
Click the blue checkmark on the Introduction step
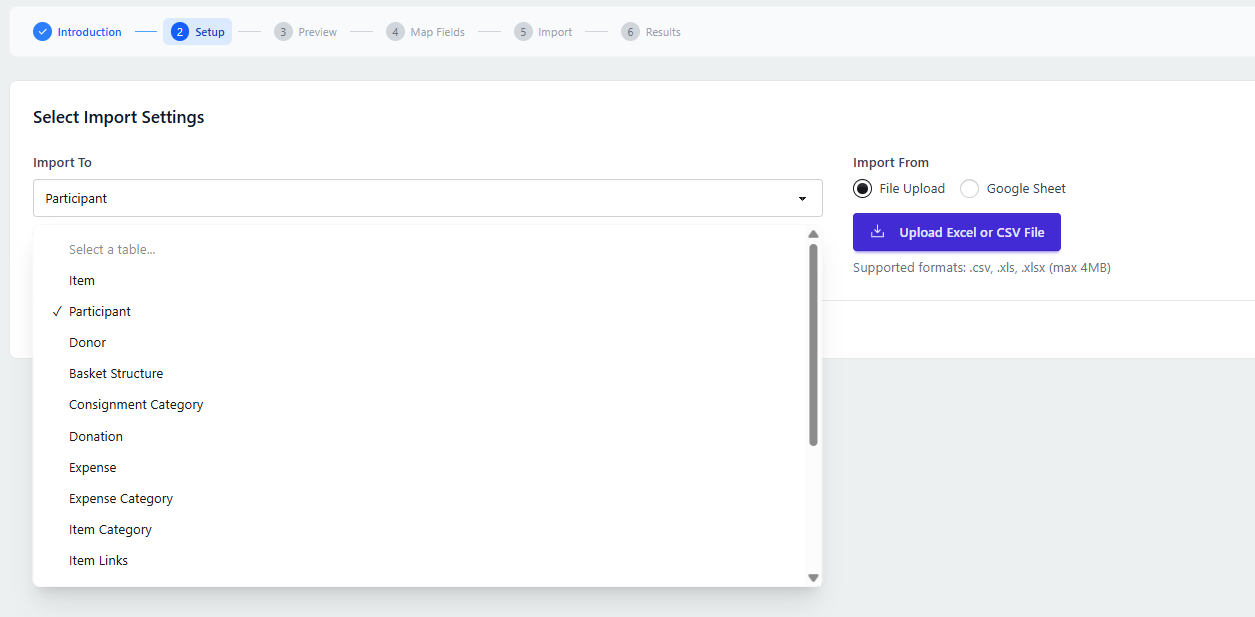point(42,31)
